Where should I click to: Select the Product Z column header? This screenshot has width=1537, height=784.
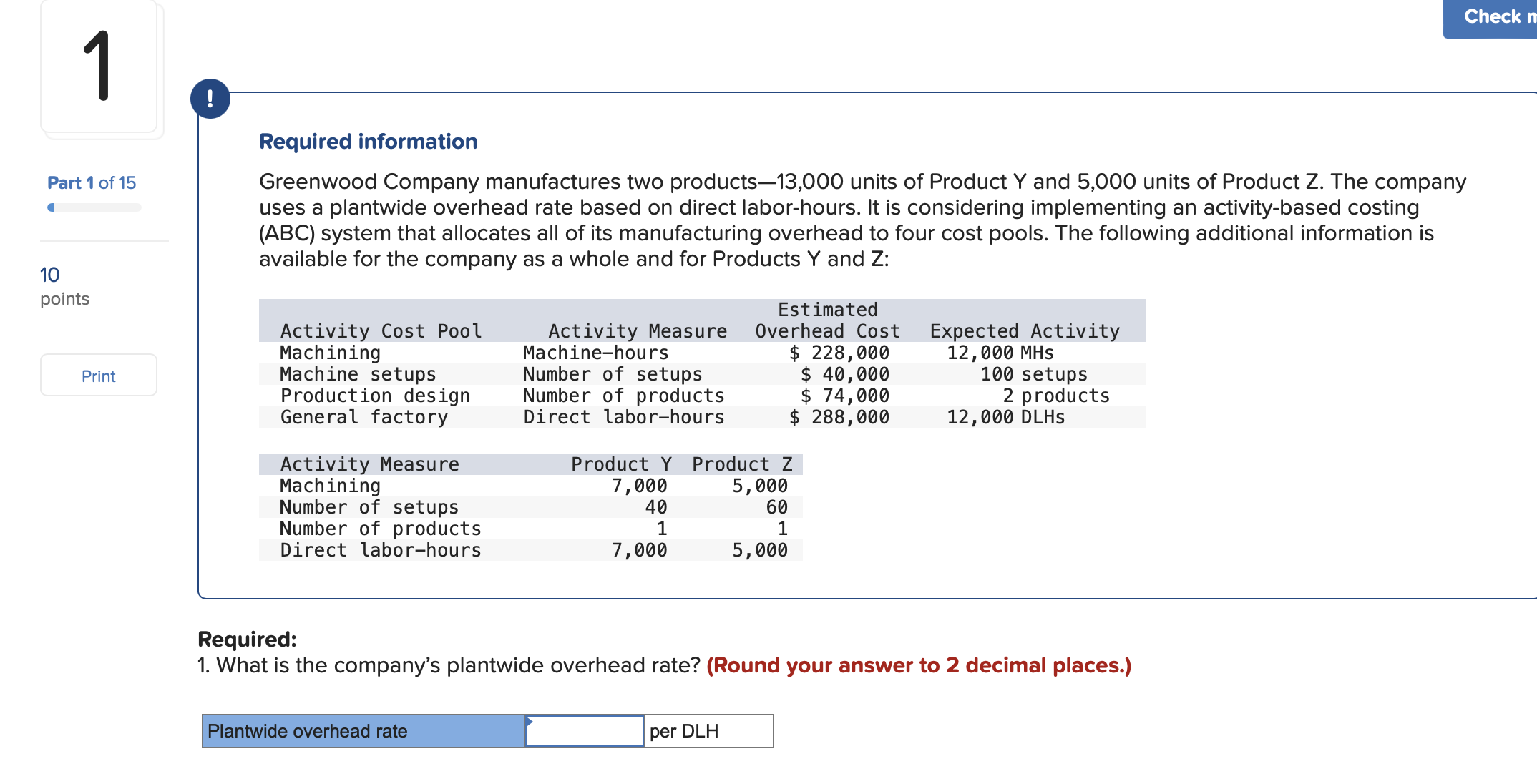[x=741, y=464]
